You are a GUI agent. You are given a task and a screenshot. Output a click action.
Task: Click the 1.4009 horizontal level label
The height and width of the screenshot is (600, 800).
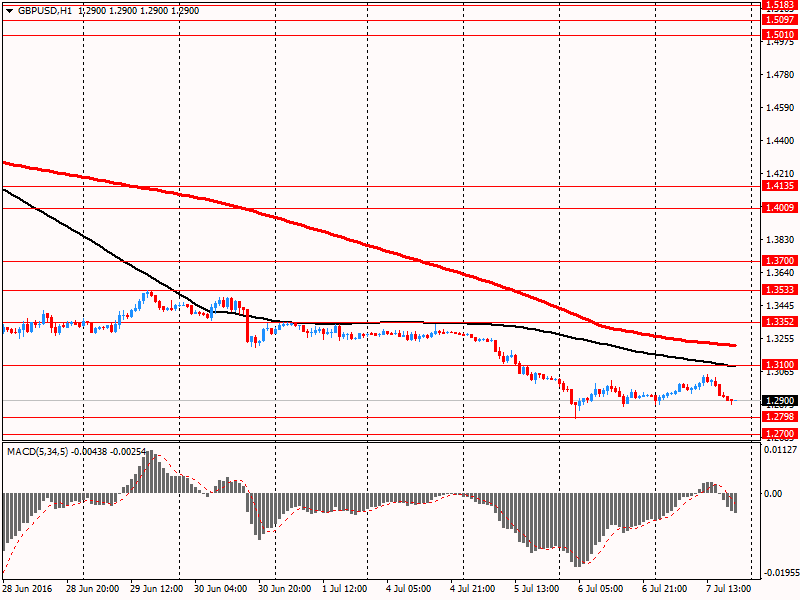(778, 208)
